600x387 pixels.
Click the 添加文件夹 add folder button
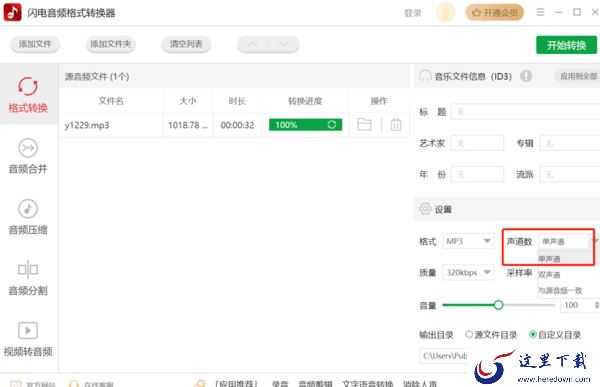click(x=111, y=44)
